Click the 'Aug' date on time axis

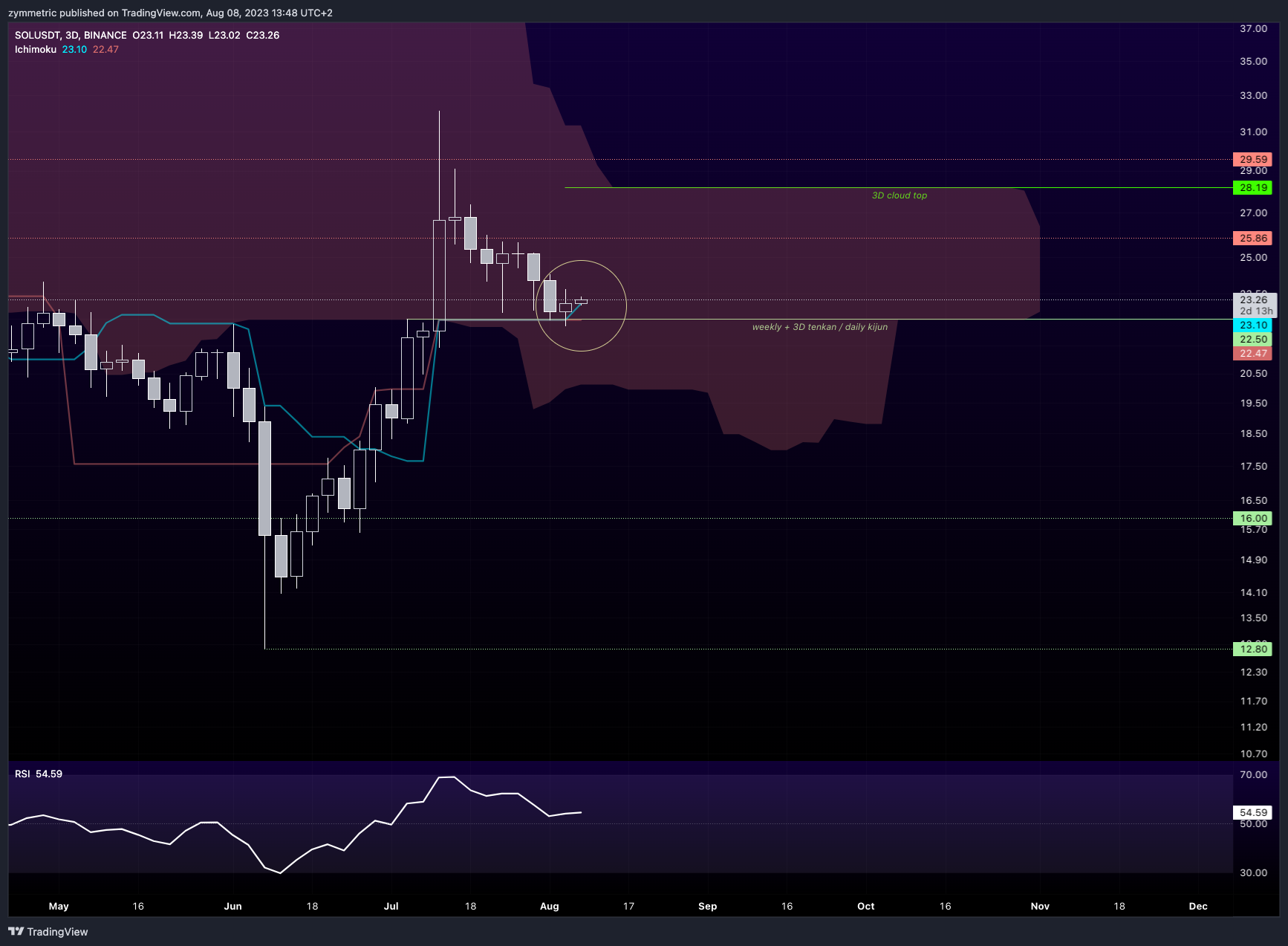click(x=549, y=906)
